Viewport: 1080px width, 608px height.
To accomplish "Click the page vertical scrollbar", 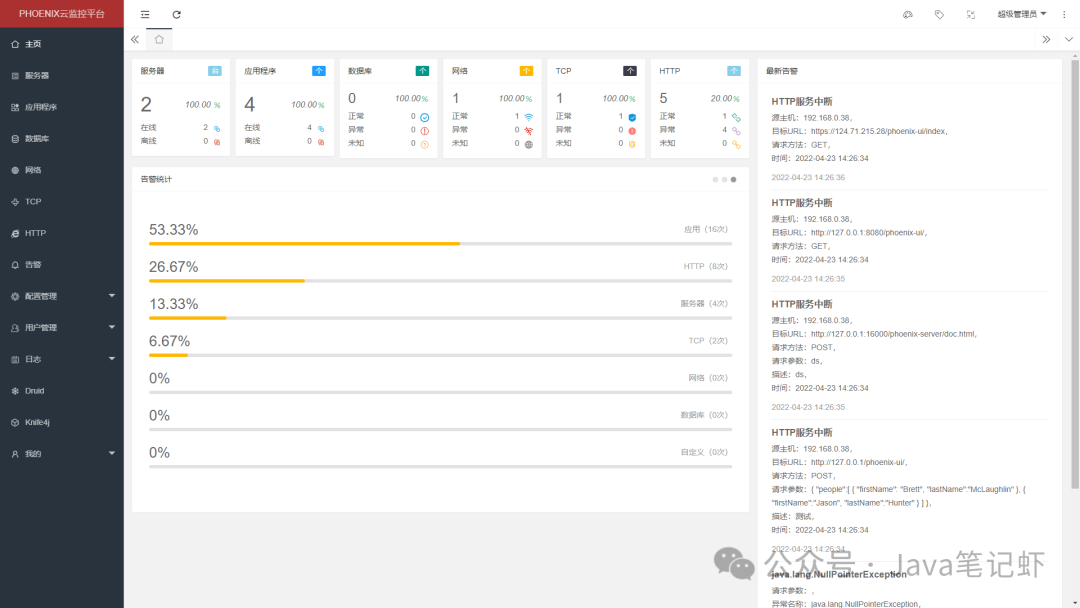I will 1074,275.
